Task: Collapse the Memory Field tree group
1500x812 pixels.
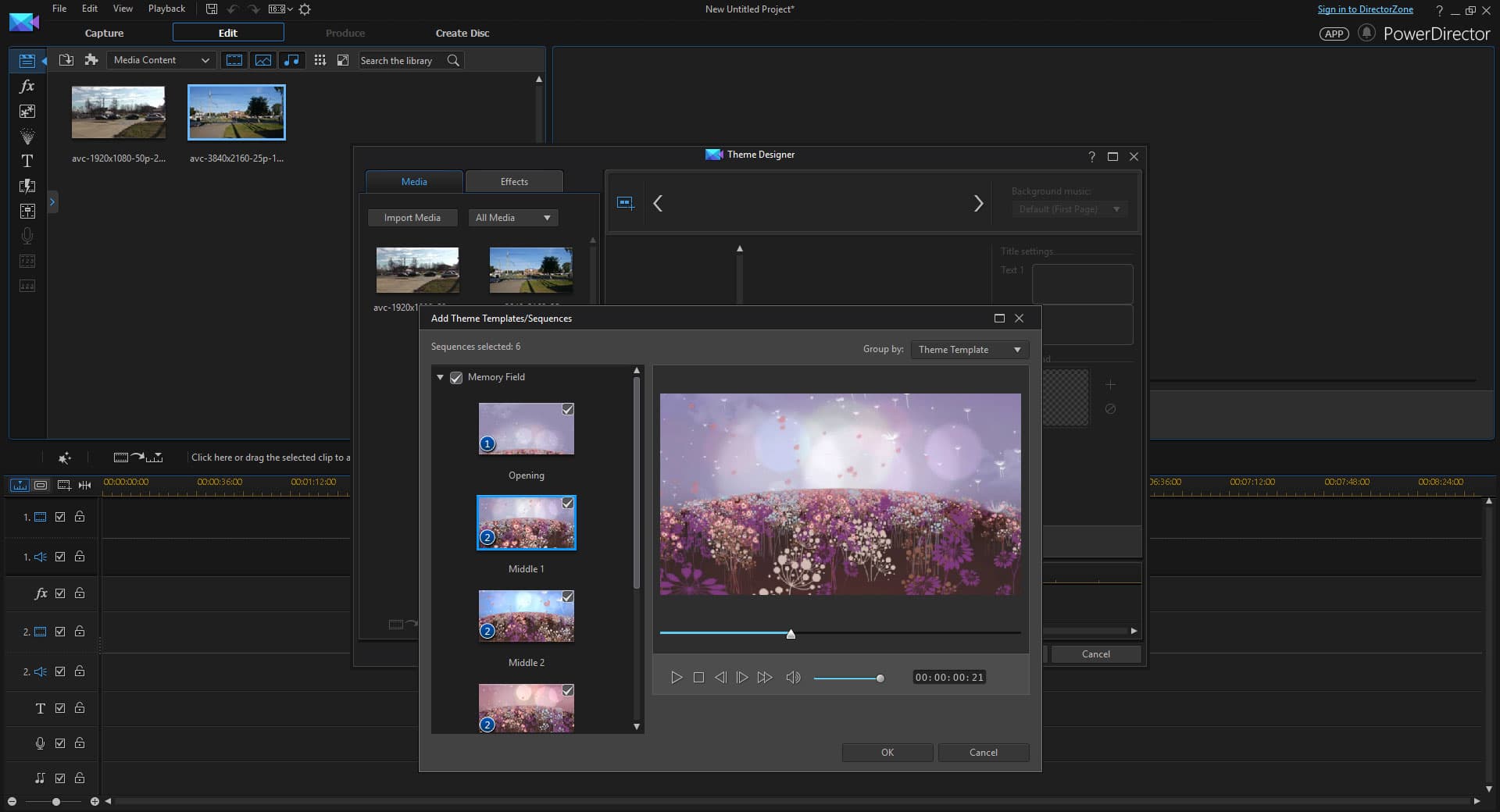Action: pyautogui.click(x=440, y=378)
